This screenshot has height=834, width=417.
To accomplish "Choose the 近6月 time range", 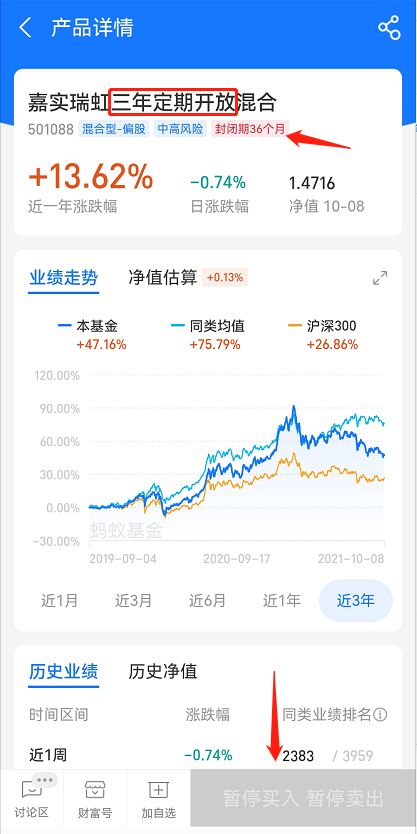I will pos(207,601).
